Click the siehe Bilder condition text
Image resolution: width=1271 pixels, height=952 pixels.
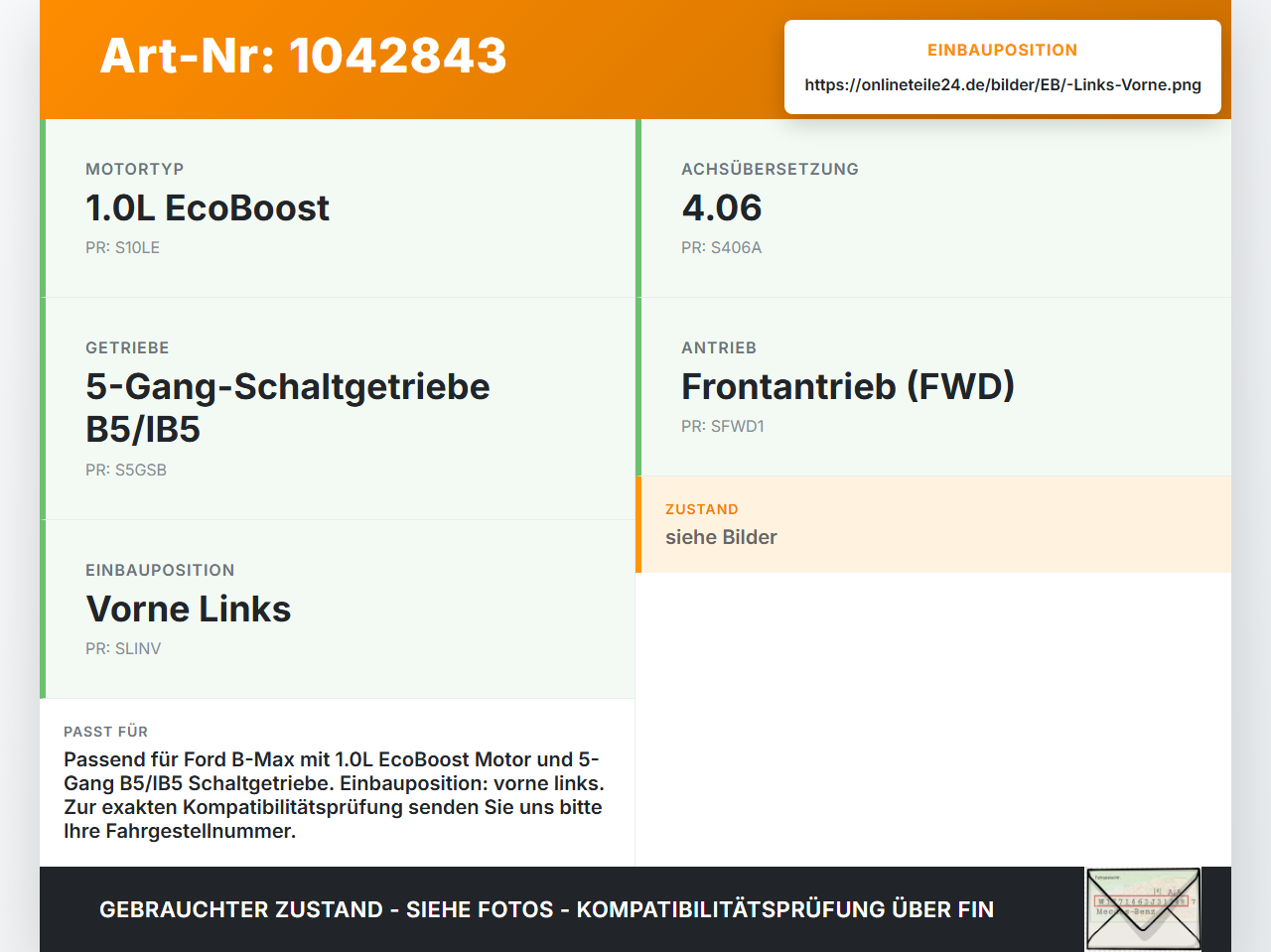[721, 537]
